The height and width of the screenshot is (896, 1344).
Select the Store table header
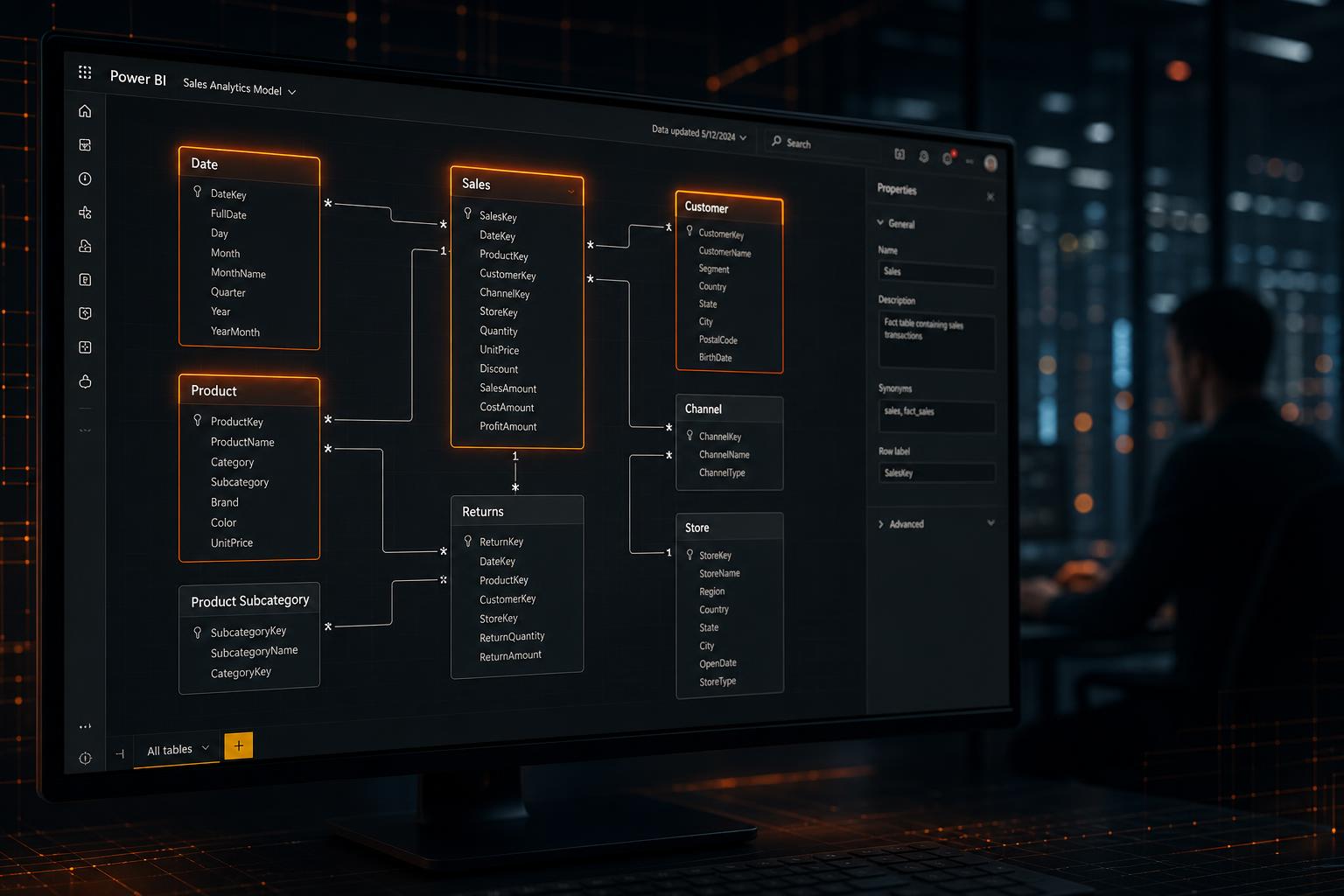click(730, 528)
